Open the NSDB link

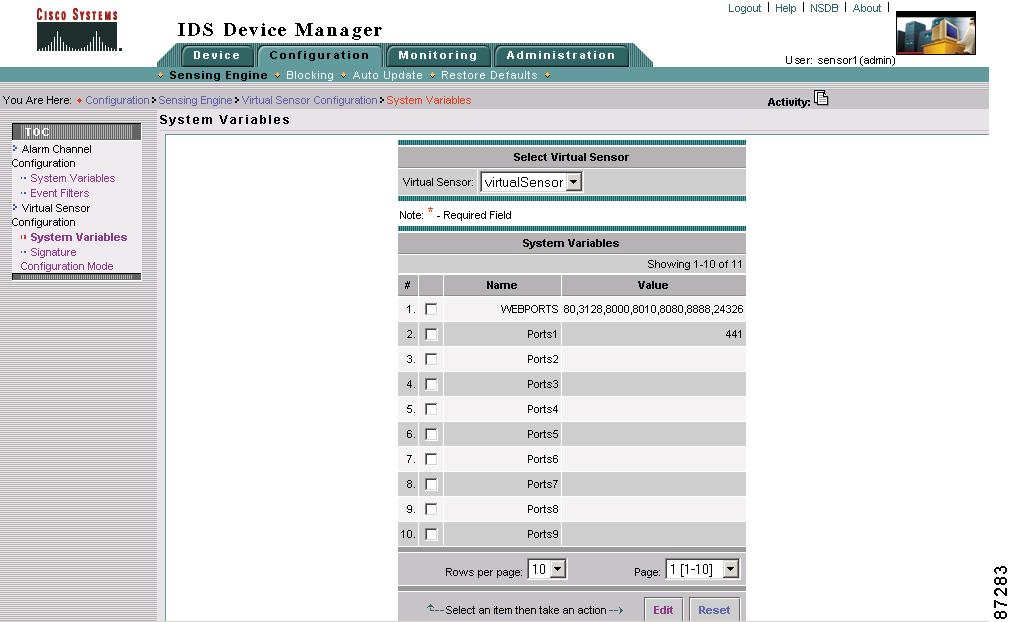(x=824, y=8)
